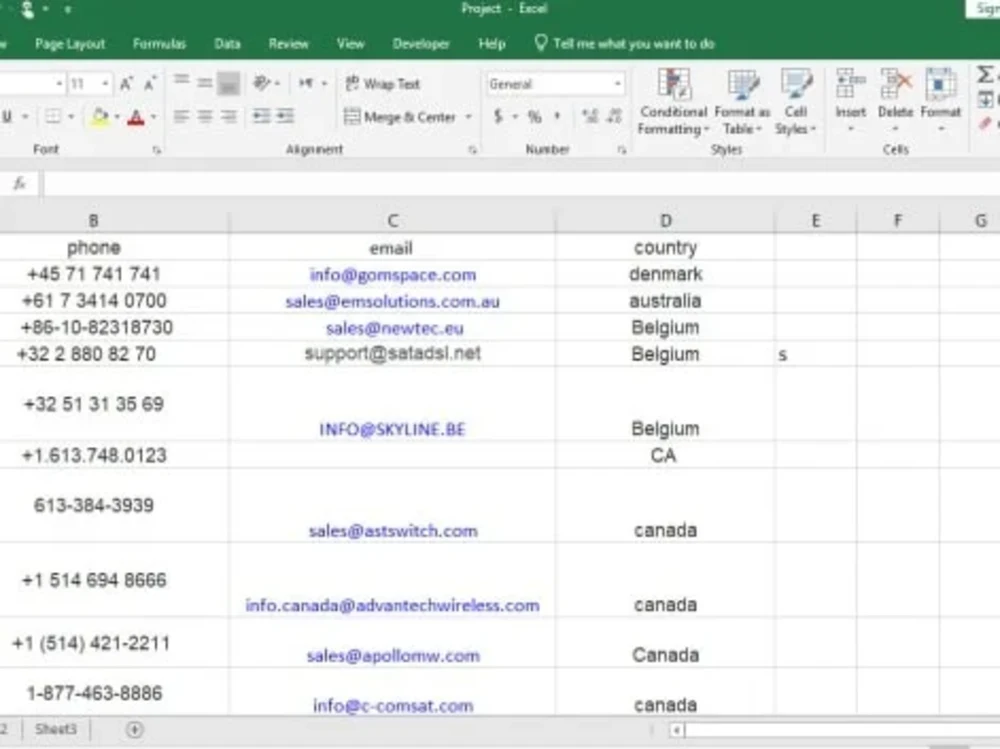Screen dimensions: 1000x749
Task: Open the info@gomspace.com link
Action: click(393, 275)
